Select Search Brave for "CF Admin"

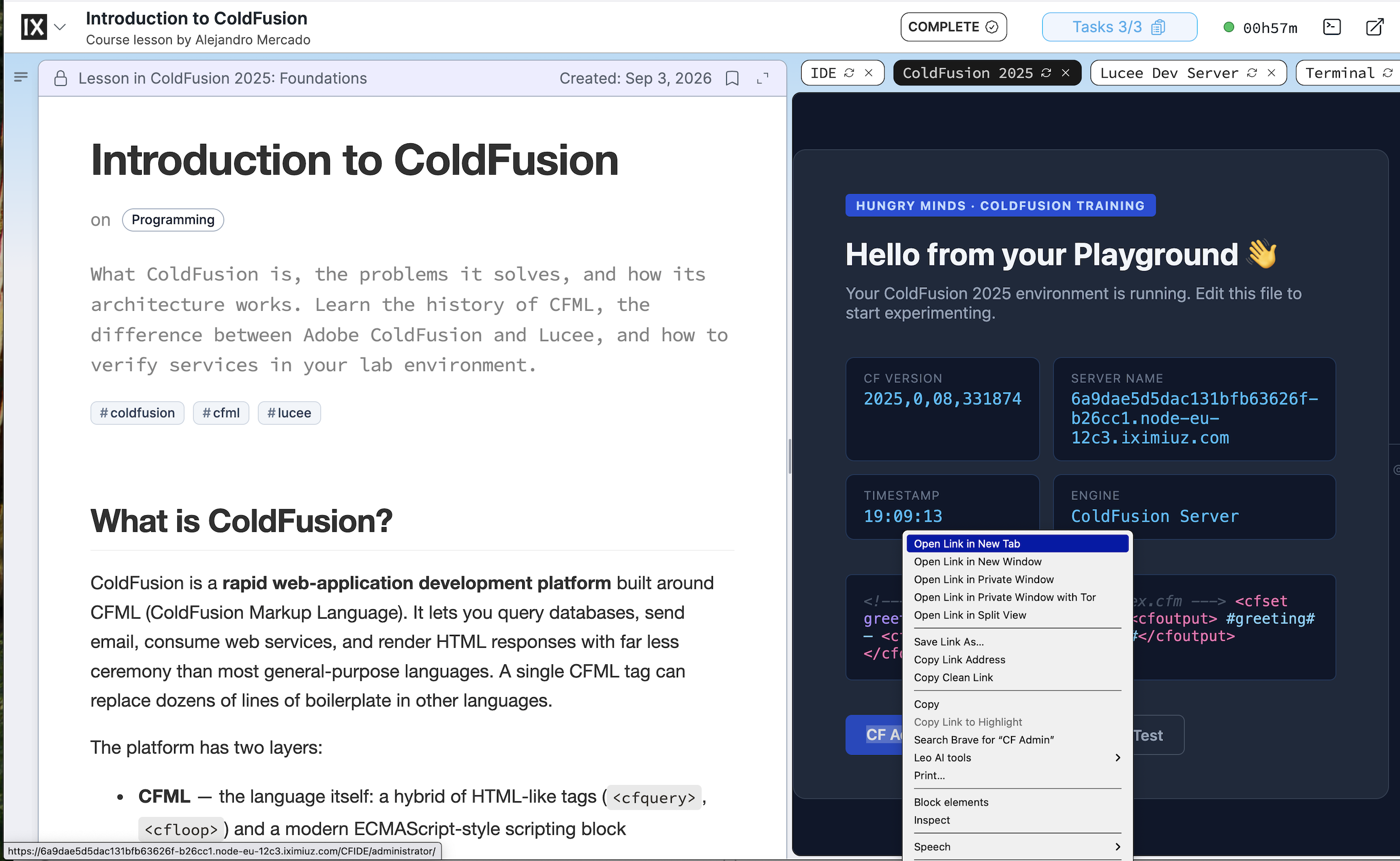pyautogui.click(x=1017, y=740)
